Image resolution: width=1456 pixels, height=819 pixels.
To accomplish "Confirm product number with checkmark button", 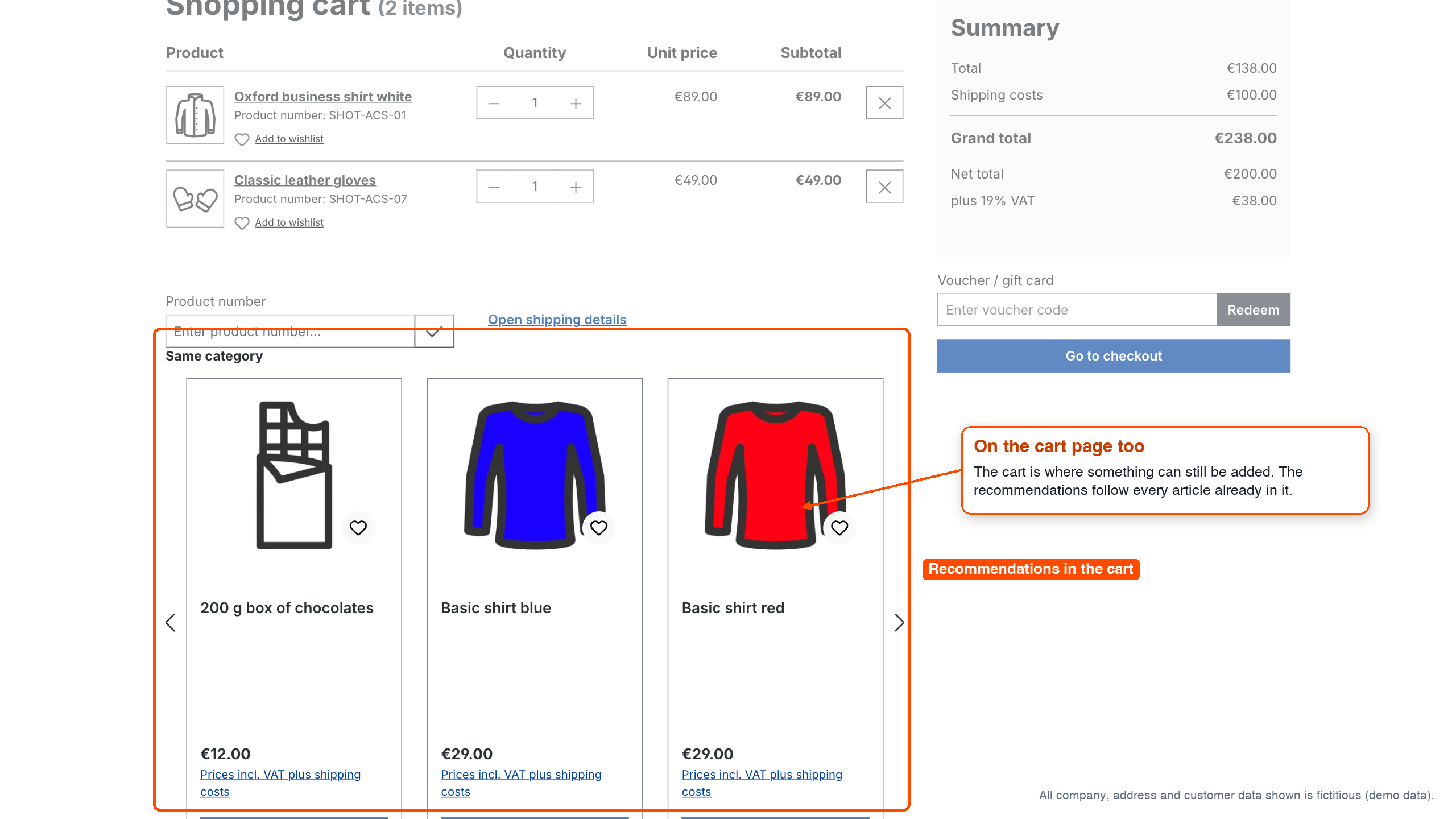I will (x=434, y=331).
